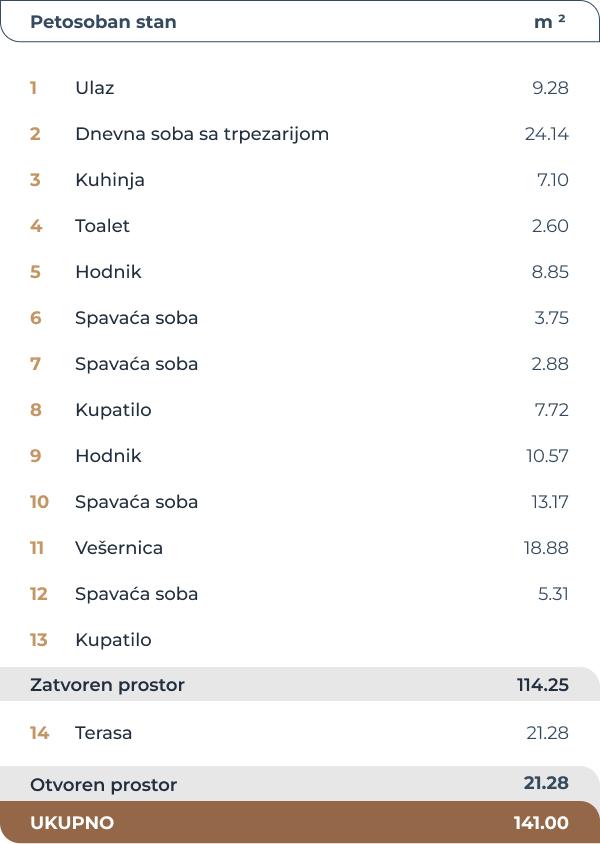
Task: Click the m² column header
Action: pyautogui.click(x=549, y=22)
